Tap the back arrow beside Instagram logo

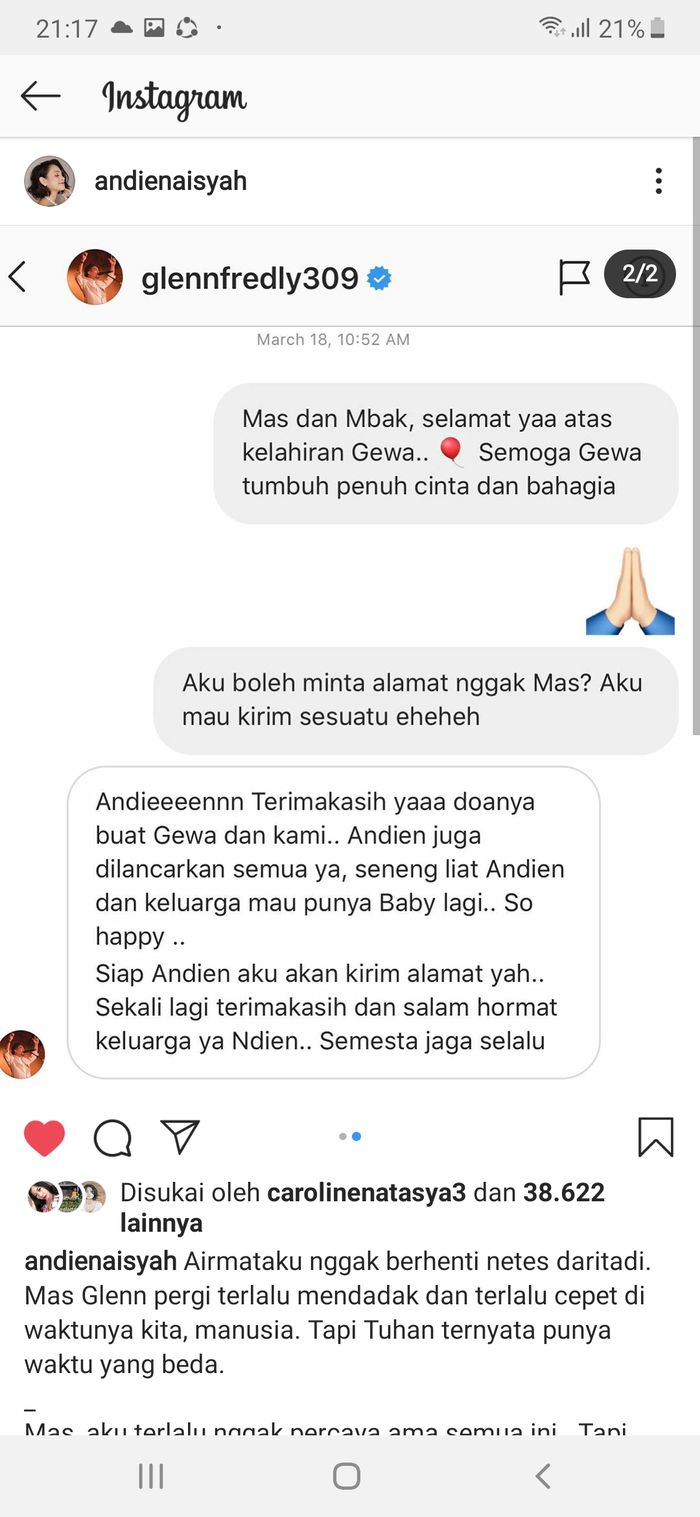[x=40, y=96]
